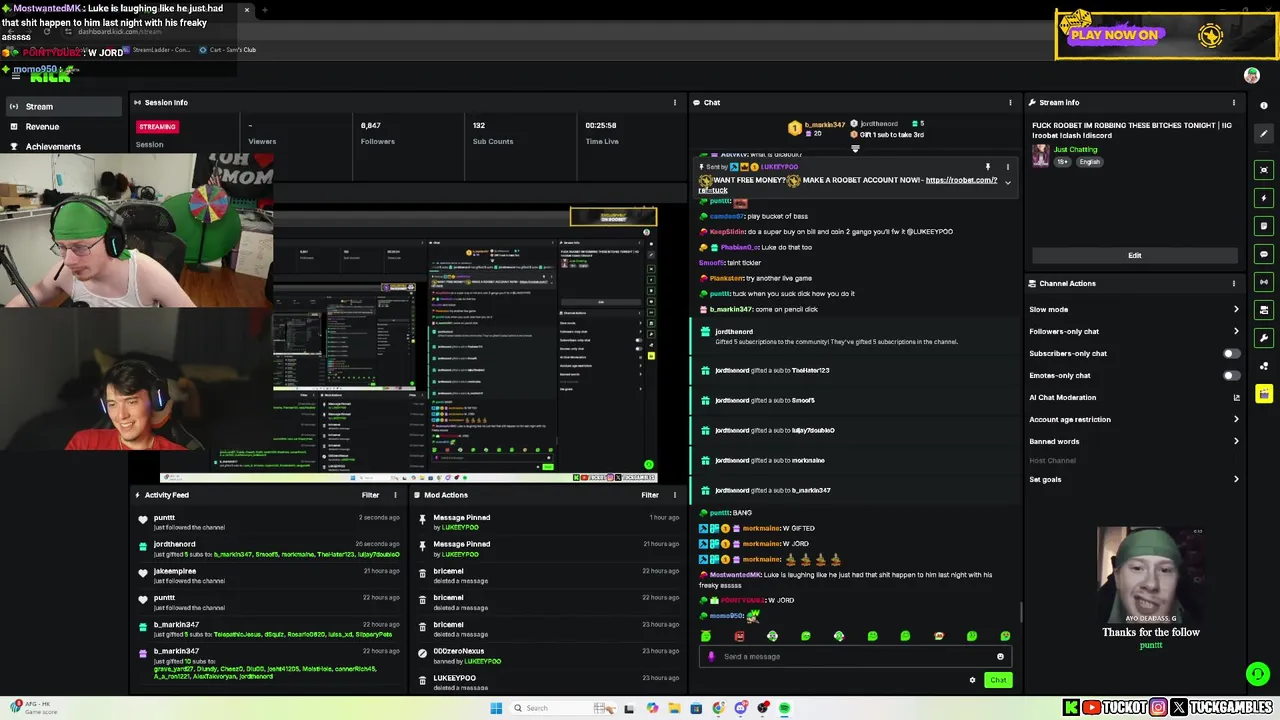
Task: Open Stream info panel three-dot menu
Action: (1234, 102)
